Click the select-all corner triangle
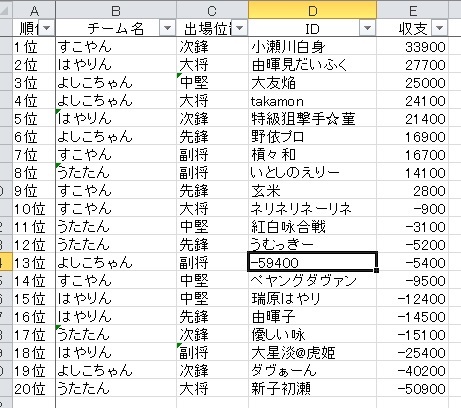The height and width of the screenshot is (408, 461). point(5,10)
